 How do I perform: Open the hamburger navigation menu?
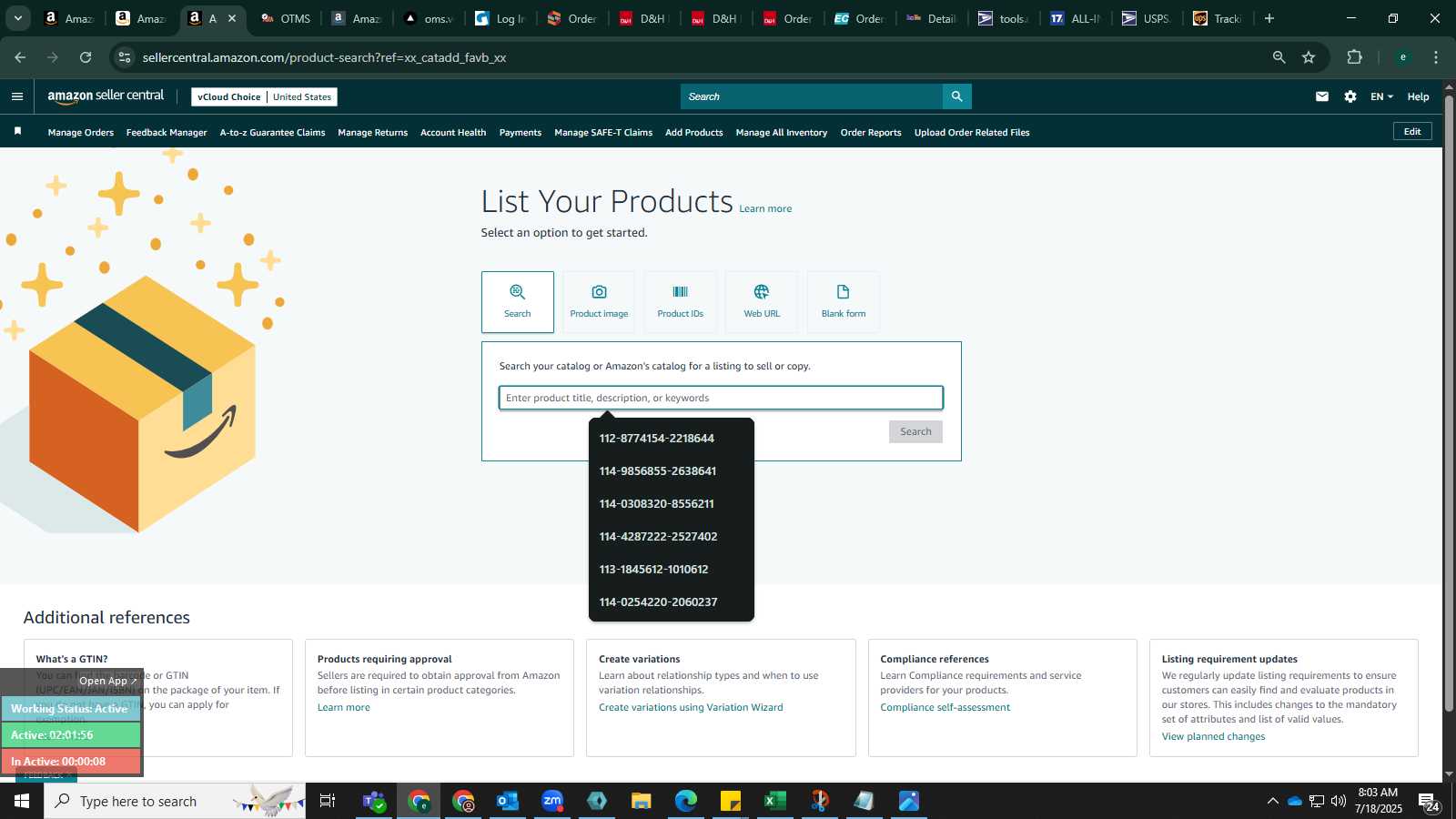(x=17, y=96)
